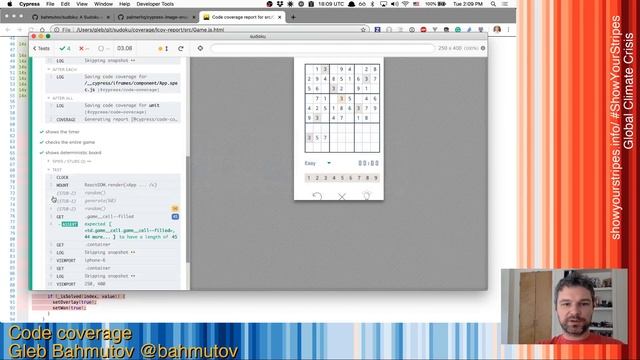This screenshot has height=360, width=640.
Task: Open the View menu
Action: (82, 4)
